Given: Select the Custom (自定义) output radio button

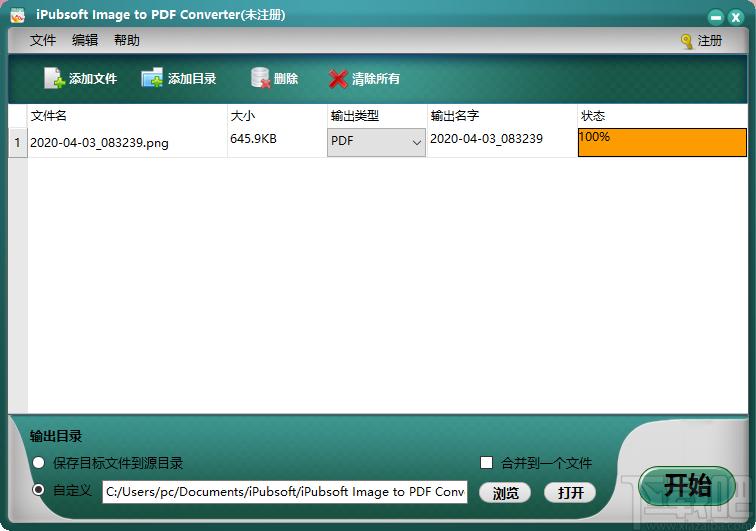Looking at the screenshot, I should 39,490.
